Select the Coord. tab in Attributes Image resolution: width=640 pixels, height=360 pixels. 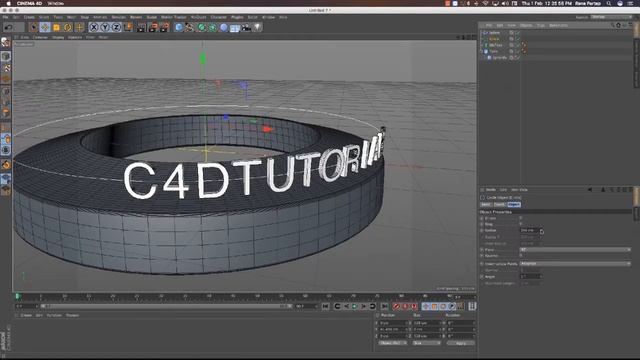[500, 204]
